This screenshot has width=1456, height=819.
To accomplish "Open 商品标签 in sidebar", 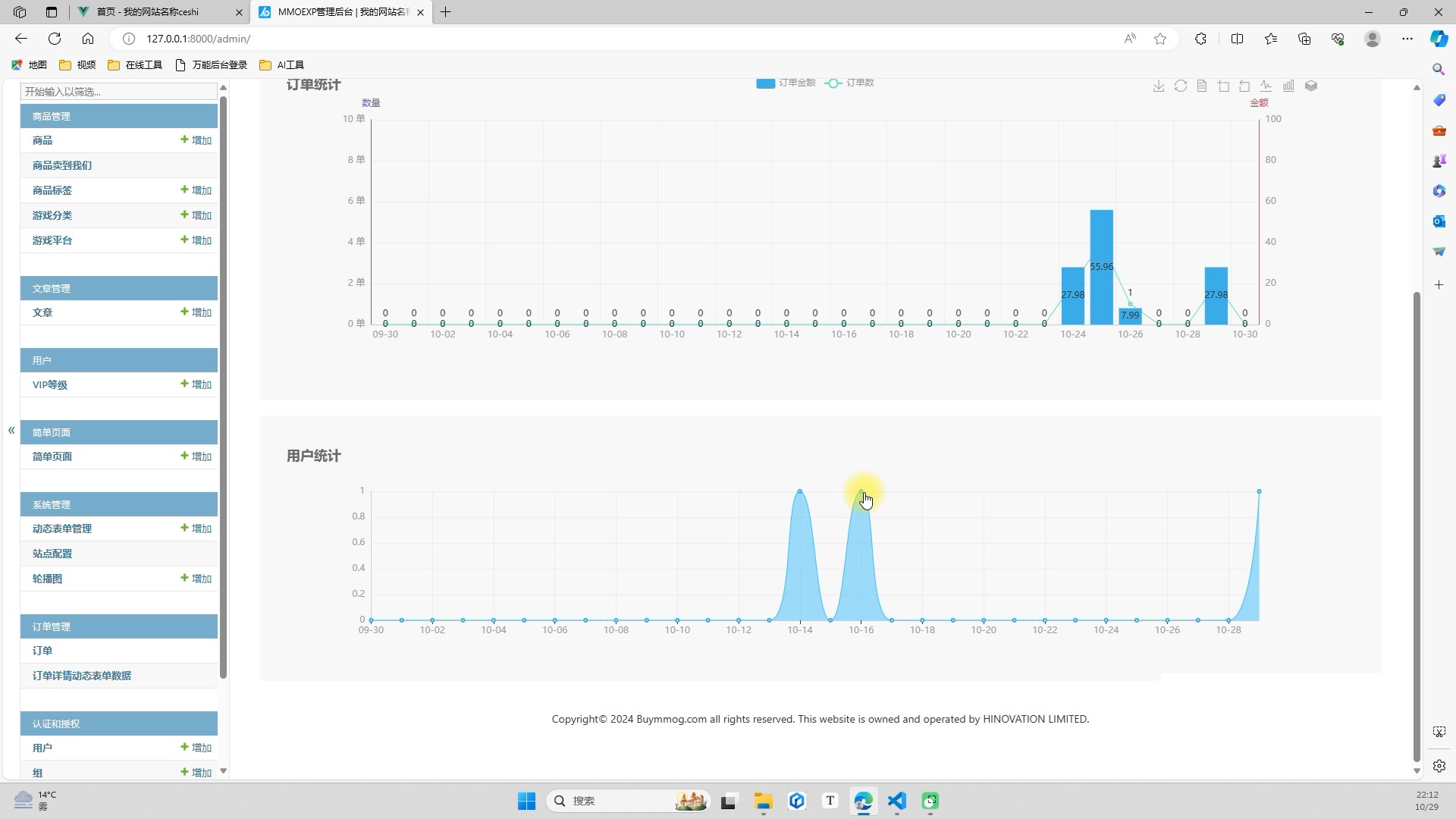I will 52,190.
